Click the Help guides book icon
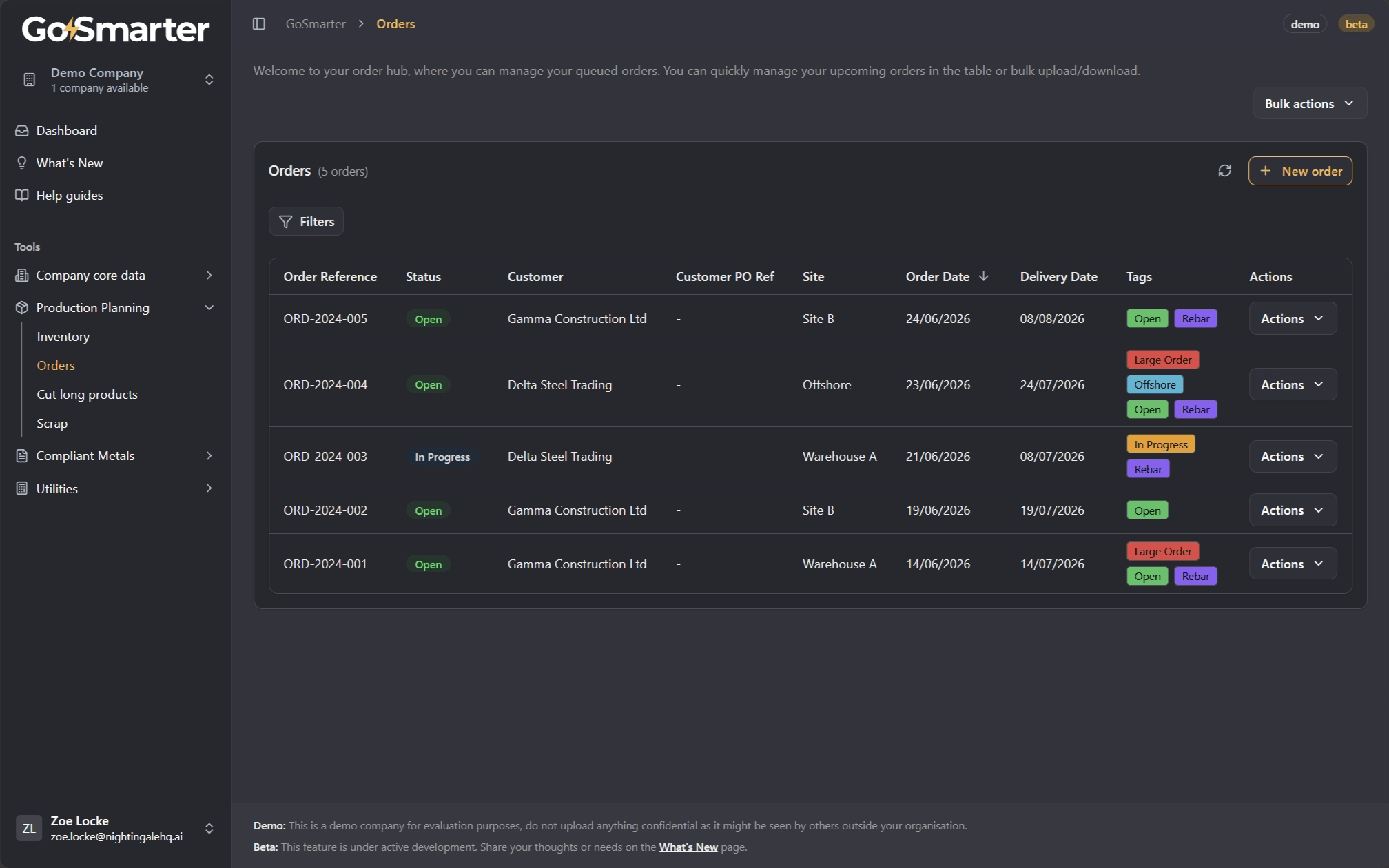 [22, 196]
